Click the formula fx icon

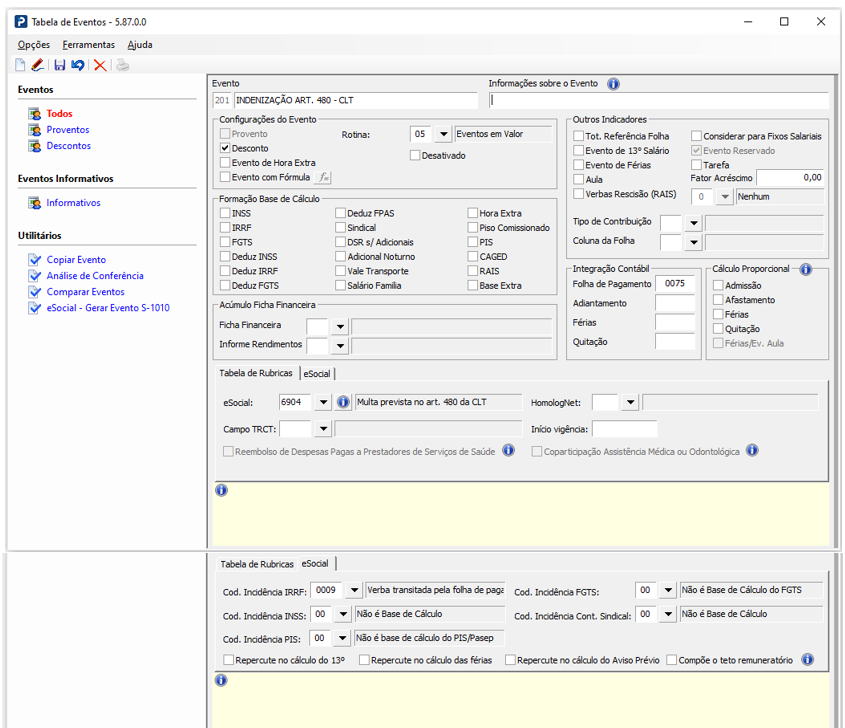click(323, 177)
